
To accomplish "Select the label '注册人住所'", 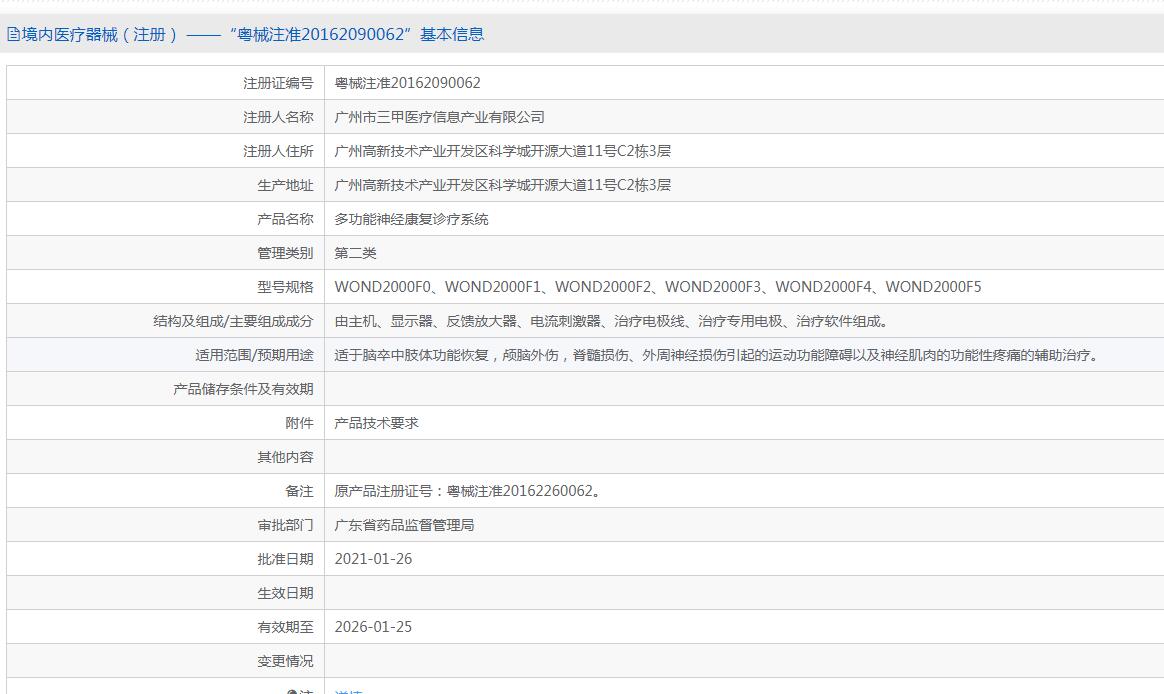I will click(x=278, y=151).
